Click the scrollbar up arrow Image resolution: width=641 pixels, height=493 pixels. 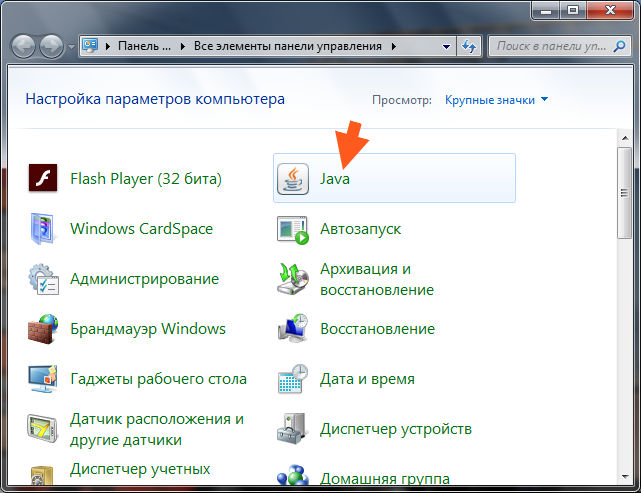pos(625,139)
